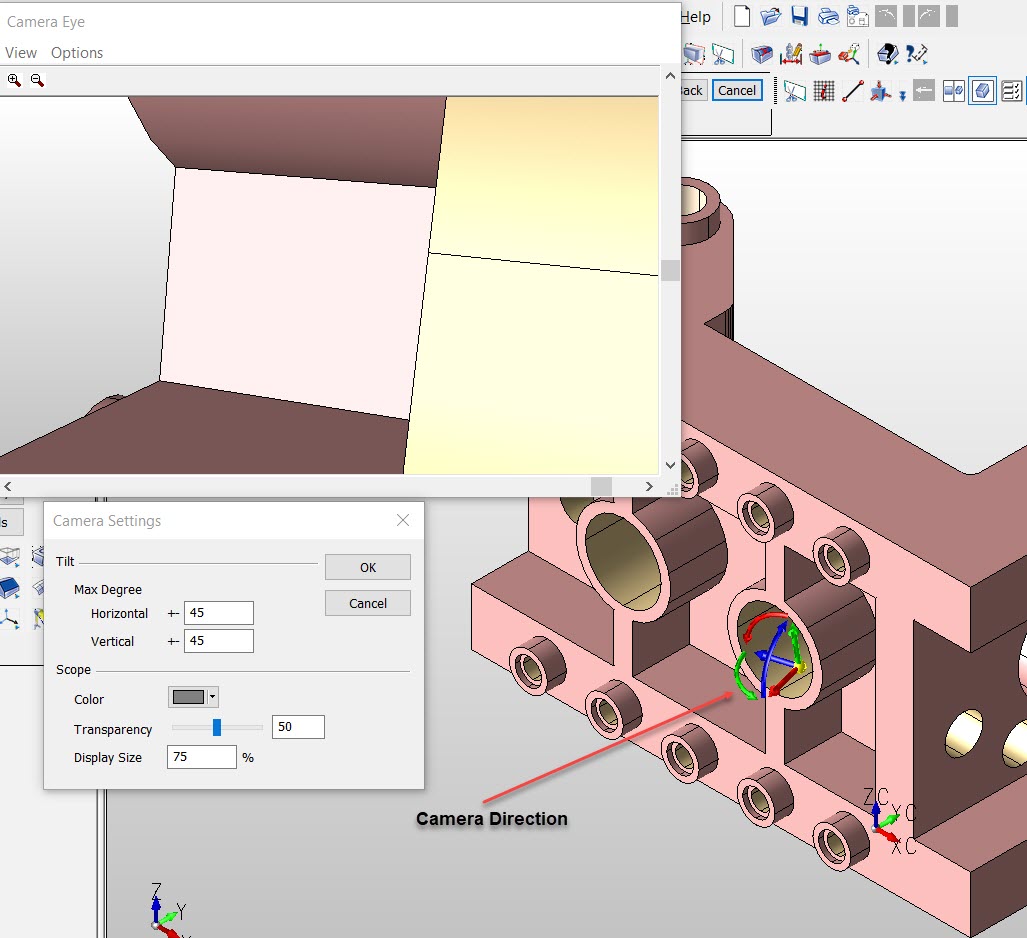Click the Camera Eye vertical scrollbar
This screenshot has height=938, width=1027.
[x=670, y=268]
